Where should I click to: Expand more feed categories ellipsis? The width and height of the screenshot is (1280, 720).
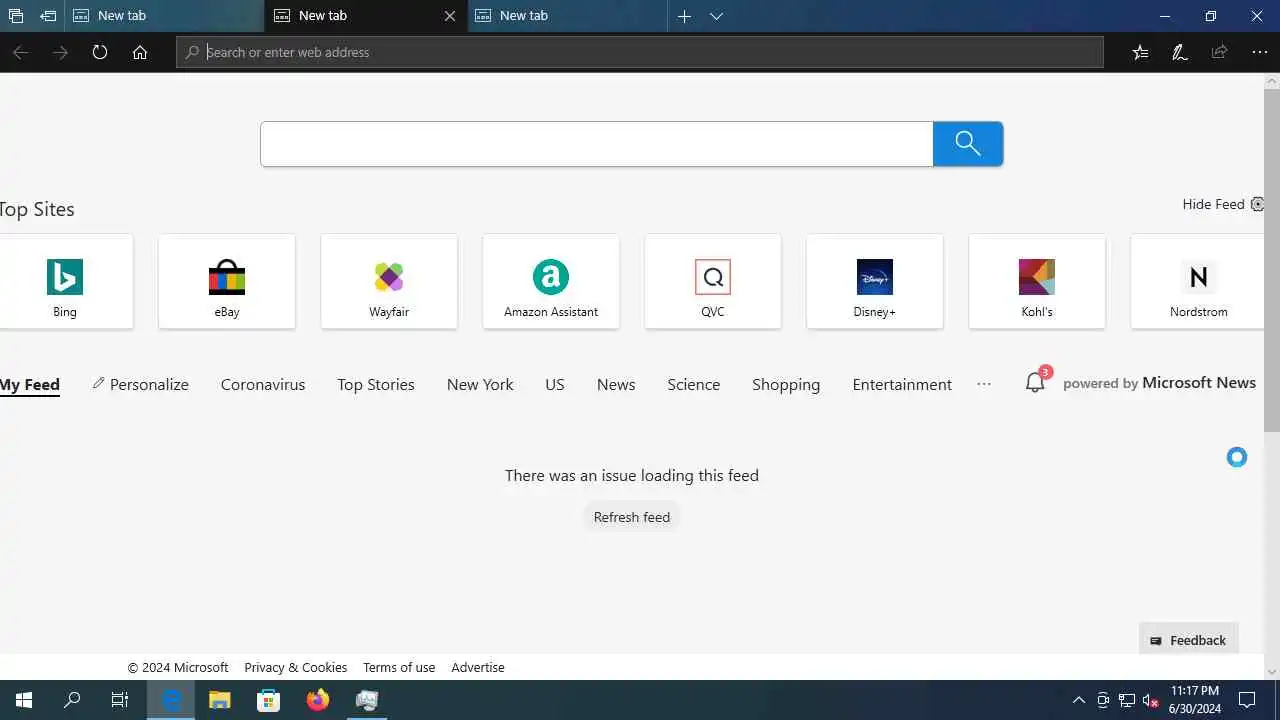tap(984, 384)
